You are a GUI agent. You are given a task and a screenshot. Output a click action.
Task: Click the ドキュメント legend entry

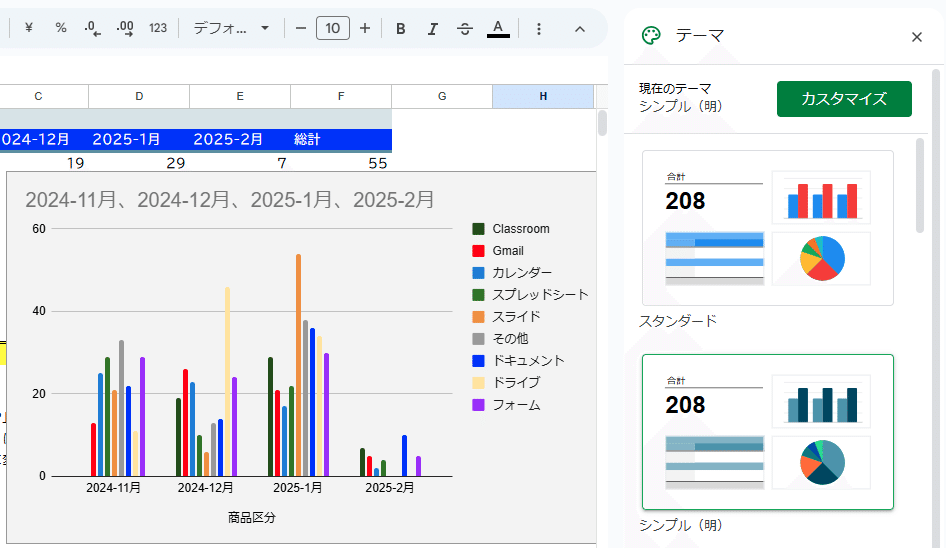518,361
